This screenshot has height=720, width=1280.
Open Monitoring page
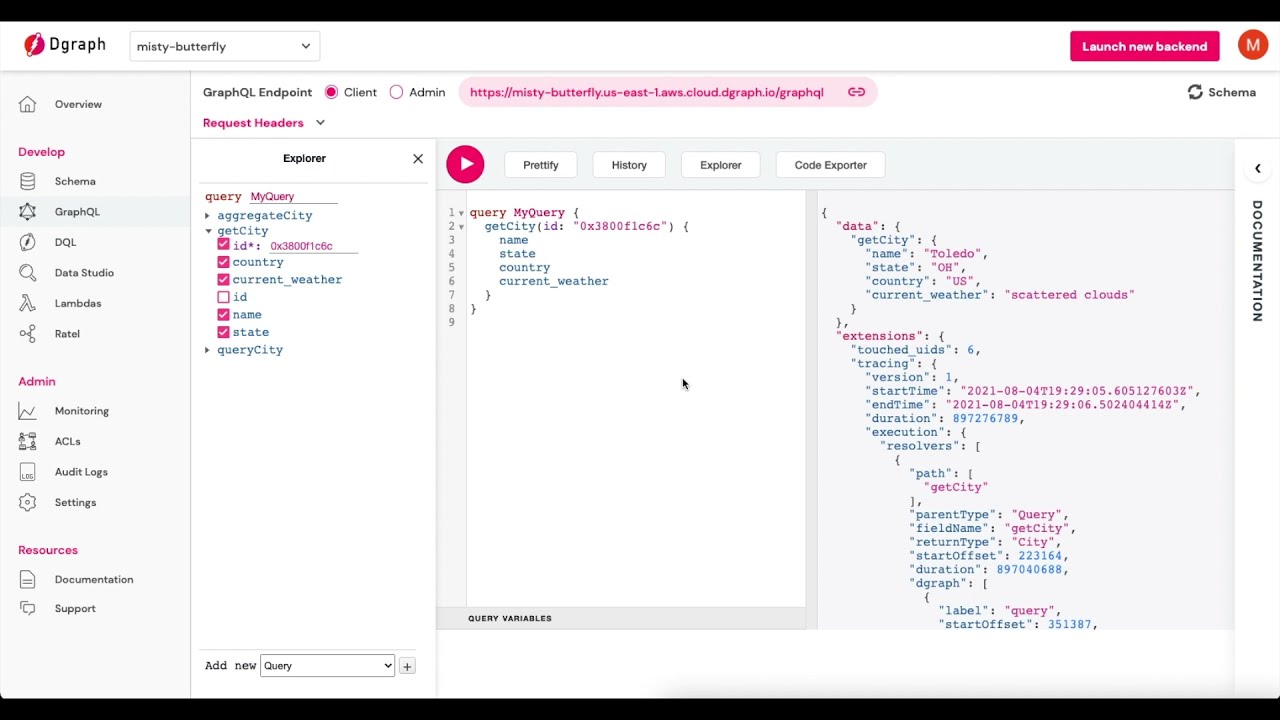coord(82,411)
